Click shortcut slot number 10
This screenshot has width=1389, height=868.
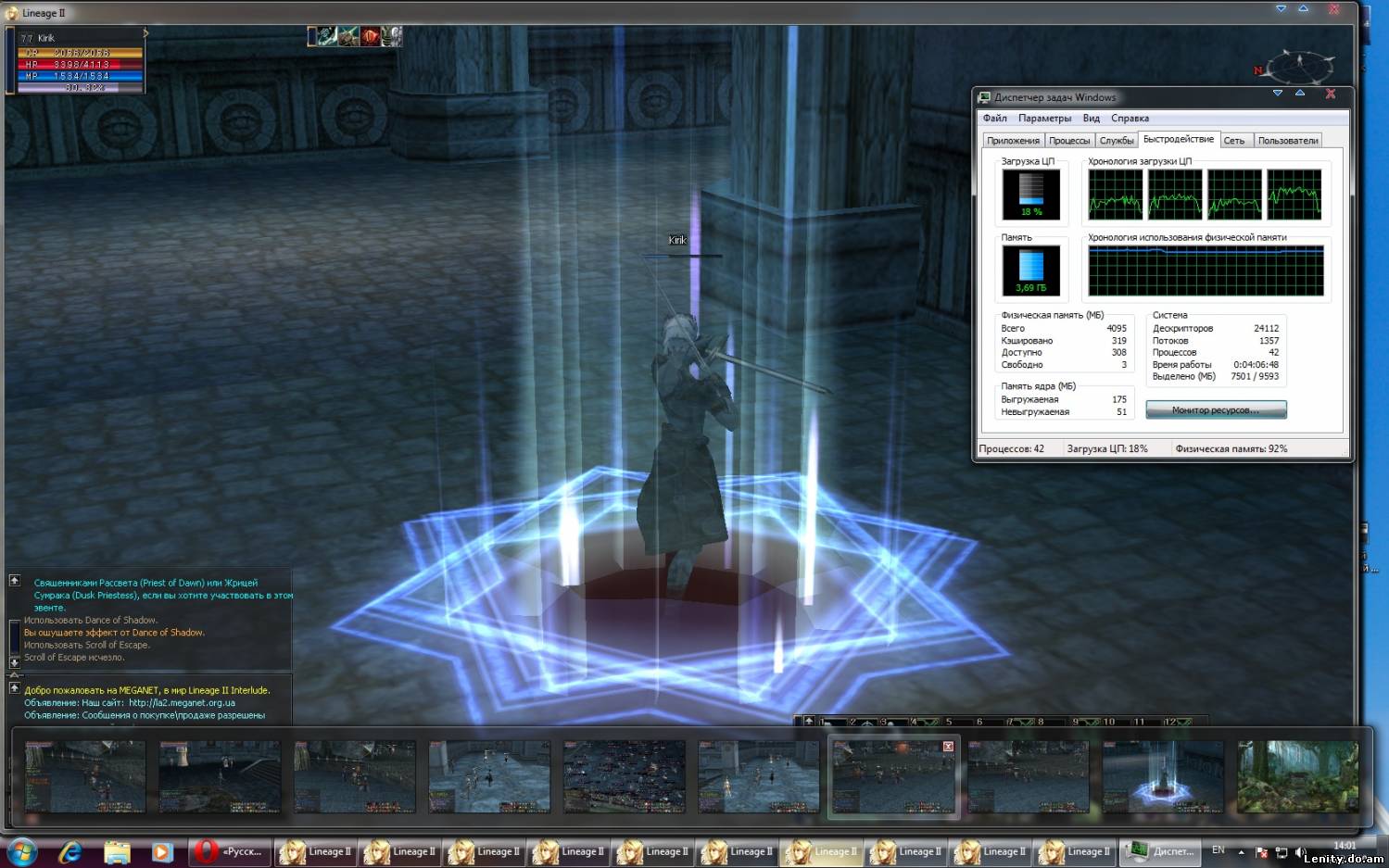click(x=1108, y=722)
